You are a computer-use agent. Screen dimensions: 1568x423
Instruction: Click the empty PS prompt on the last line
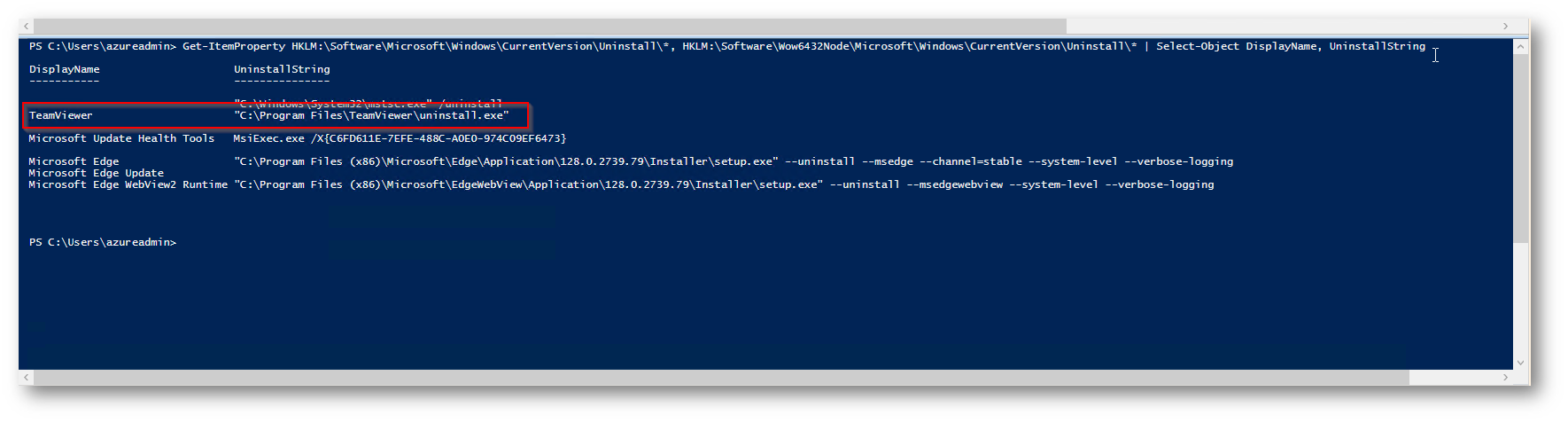103,242
